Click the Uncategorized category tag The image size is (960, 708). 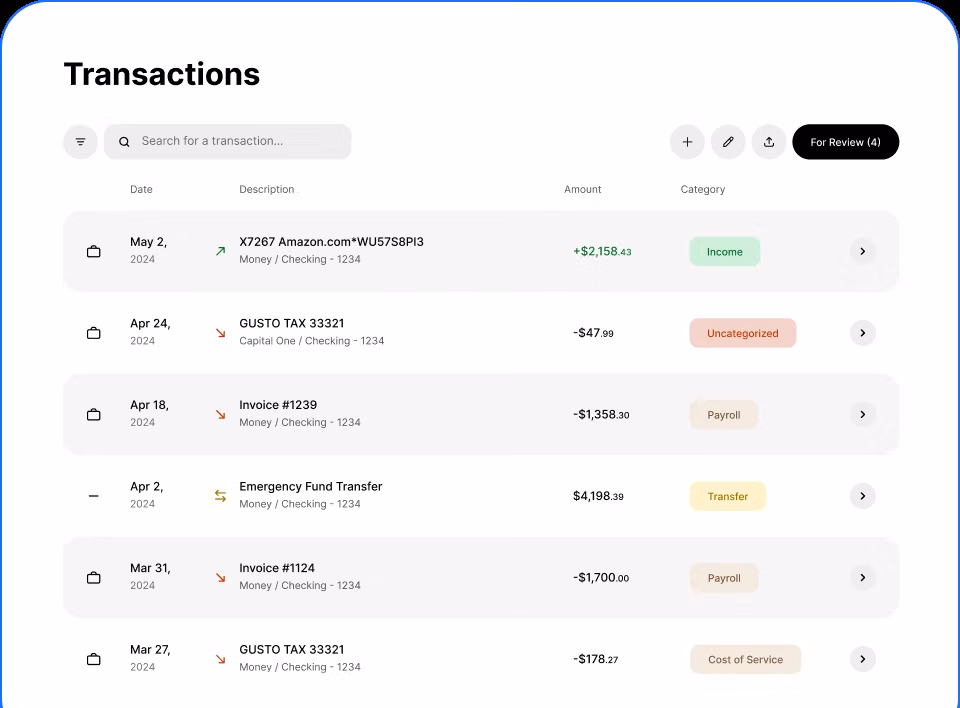click(742, 333)
